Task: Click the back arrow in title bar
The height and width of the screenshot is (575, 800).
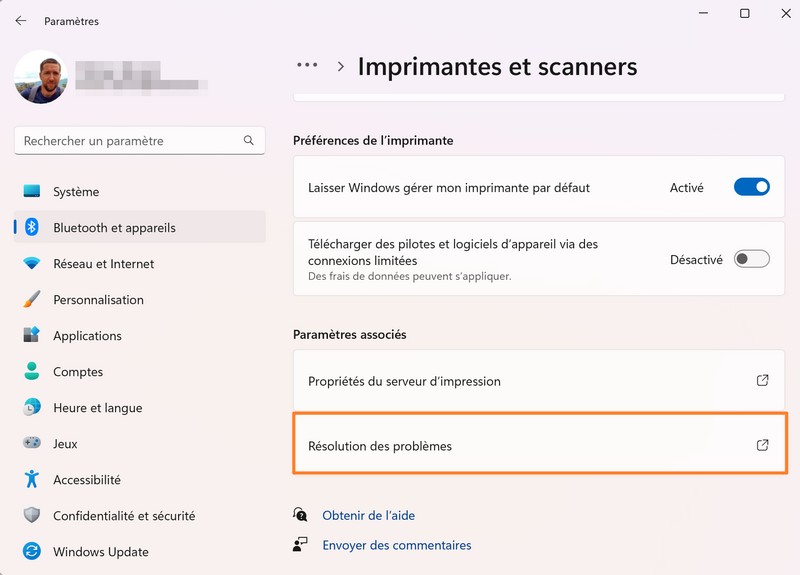Action: click(x=21, y=20)
